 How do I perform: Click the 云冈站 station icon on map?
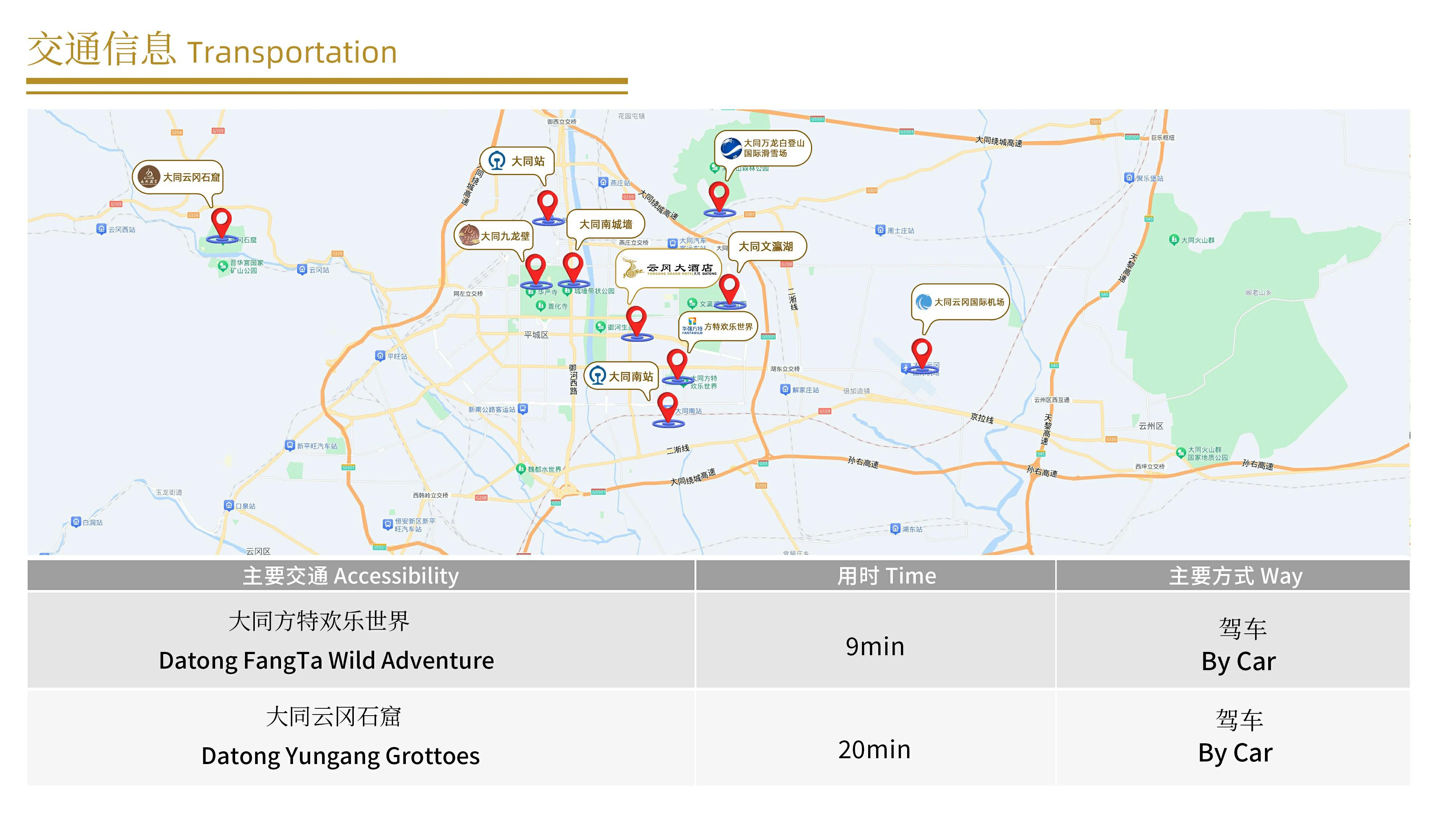point(302,270)
